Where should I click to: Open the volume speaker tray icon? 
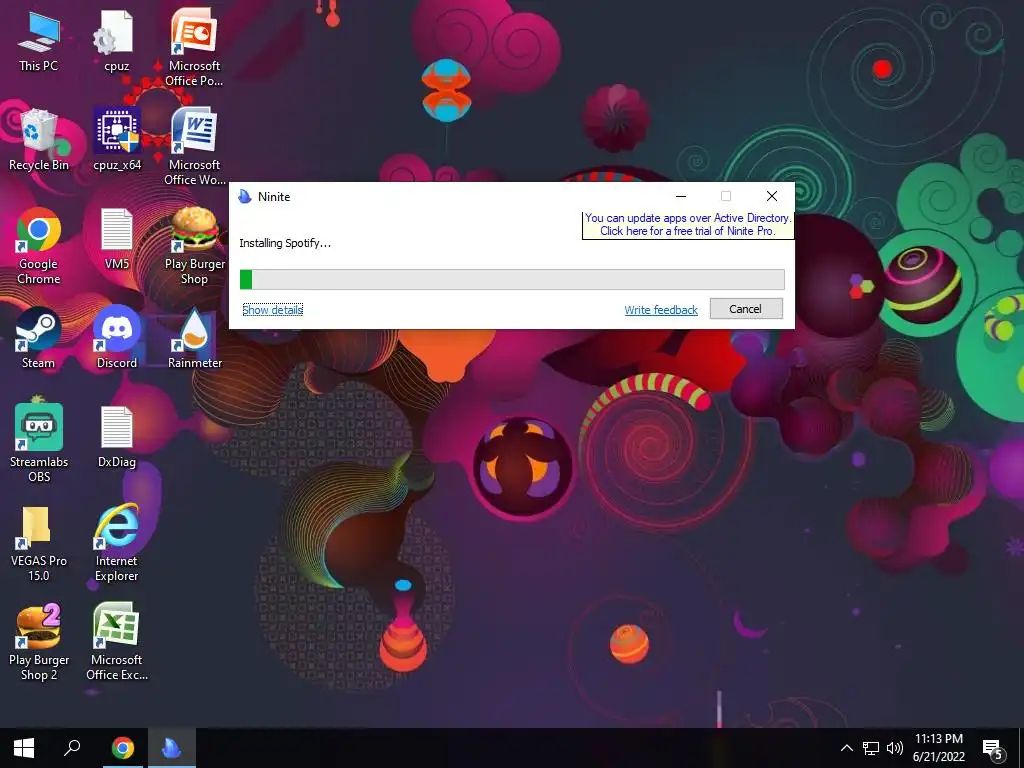tap(895, 748)
